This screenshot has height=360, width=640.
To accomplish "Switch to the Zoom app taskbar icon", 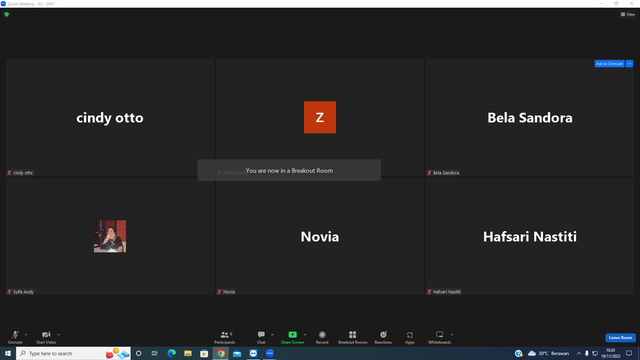I will click(x=270, y=353).
